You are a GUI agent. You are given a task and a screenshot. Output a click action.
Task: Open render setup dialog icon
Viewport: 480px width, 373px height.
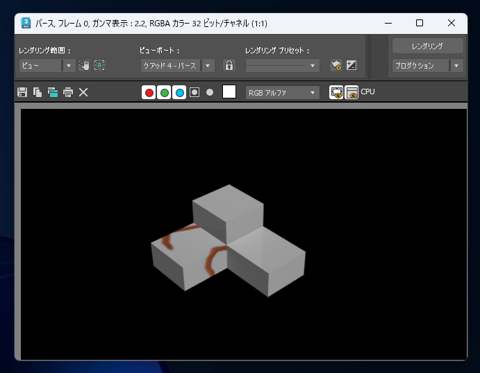tap(336, 65)
